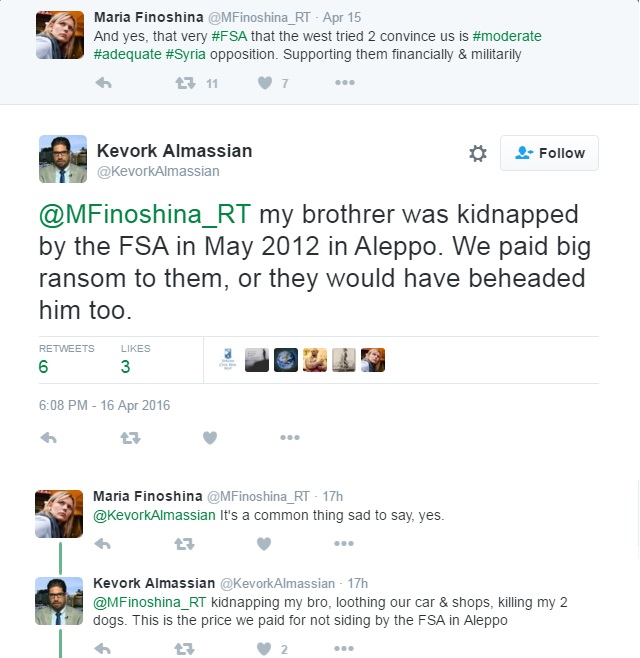Like Maria's 'common thing' reply
The width and height of the screenshot is (640, 658).
[x=264, y=544]
